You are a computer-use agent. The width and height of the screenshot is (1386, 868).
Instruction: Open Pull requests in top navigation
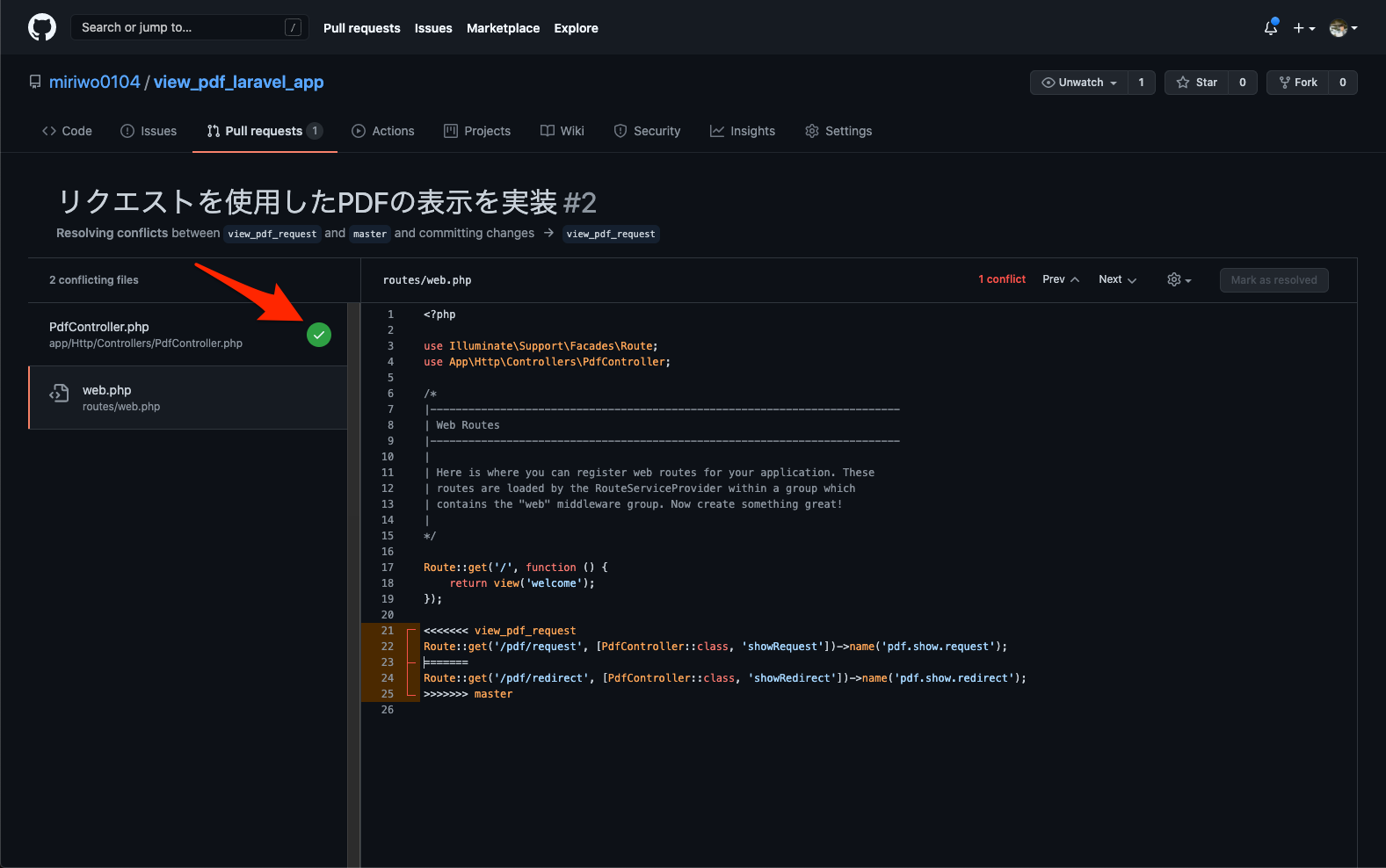(361, 28)
